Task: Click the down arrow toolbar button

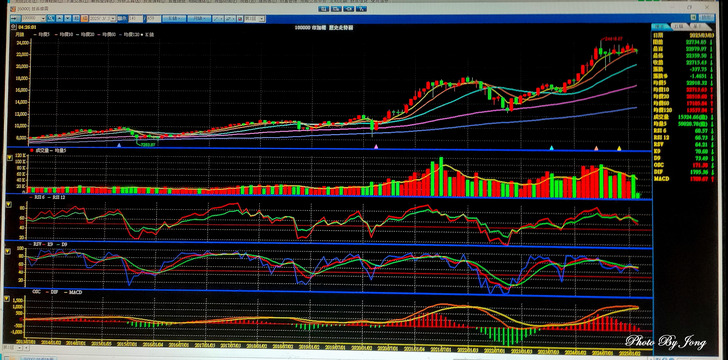Action: coord(68,19)
